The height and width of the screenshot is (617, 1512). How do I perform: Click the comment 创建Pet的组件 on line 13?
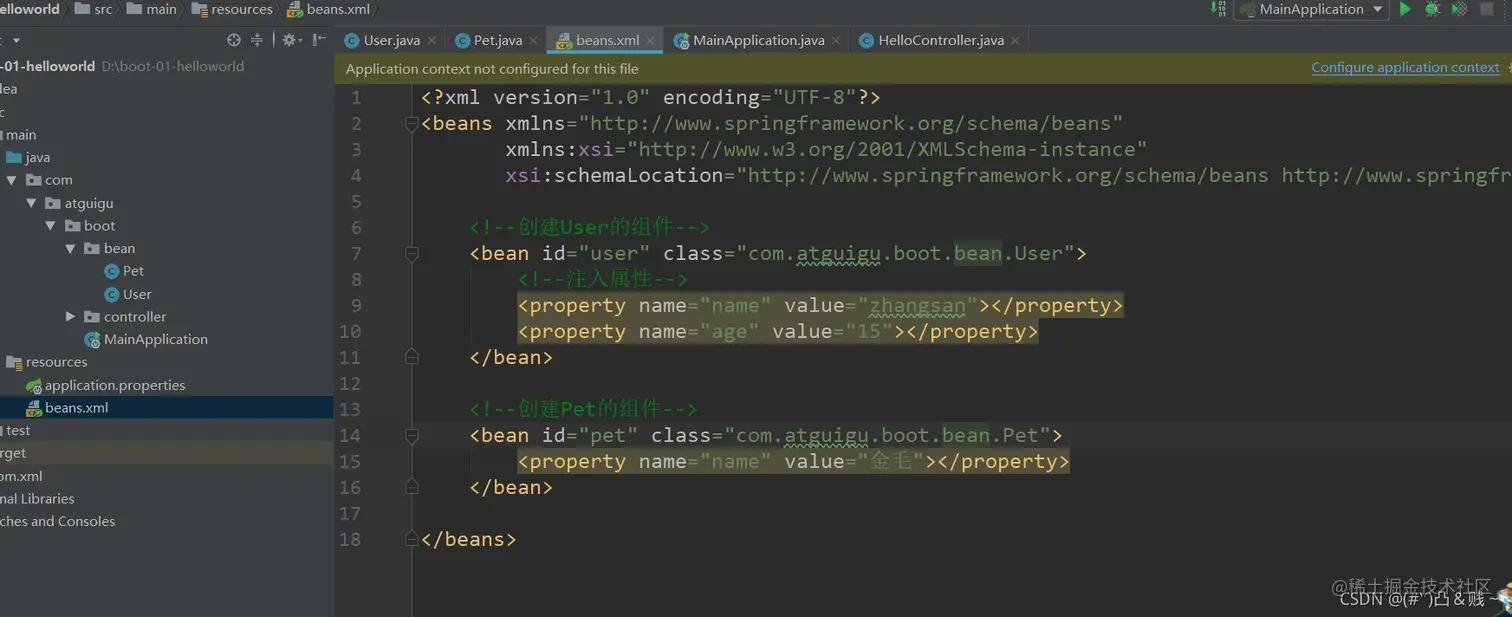(x=584, y=409)
